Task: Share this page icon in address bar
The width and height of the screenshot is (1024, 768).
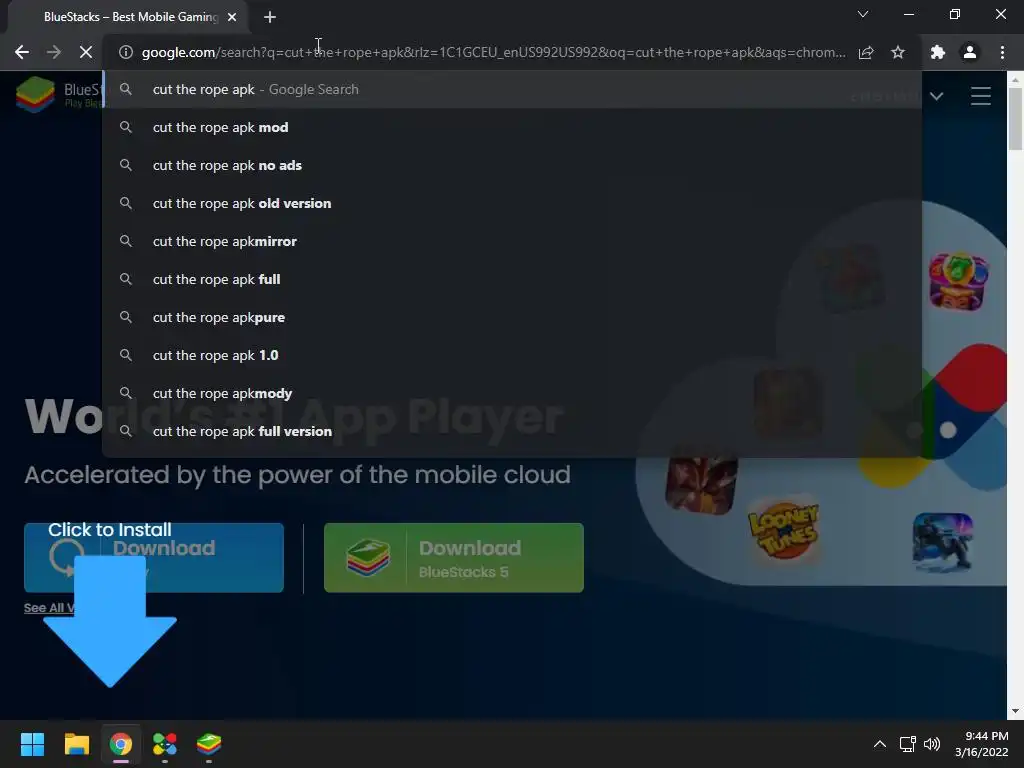Action: (x=866, y=52)
